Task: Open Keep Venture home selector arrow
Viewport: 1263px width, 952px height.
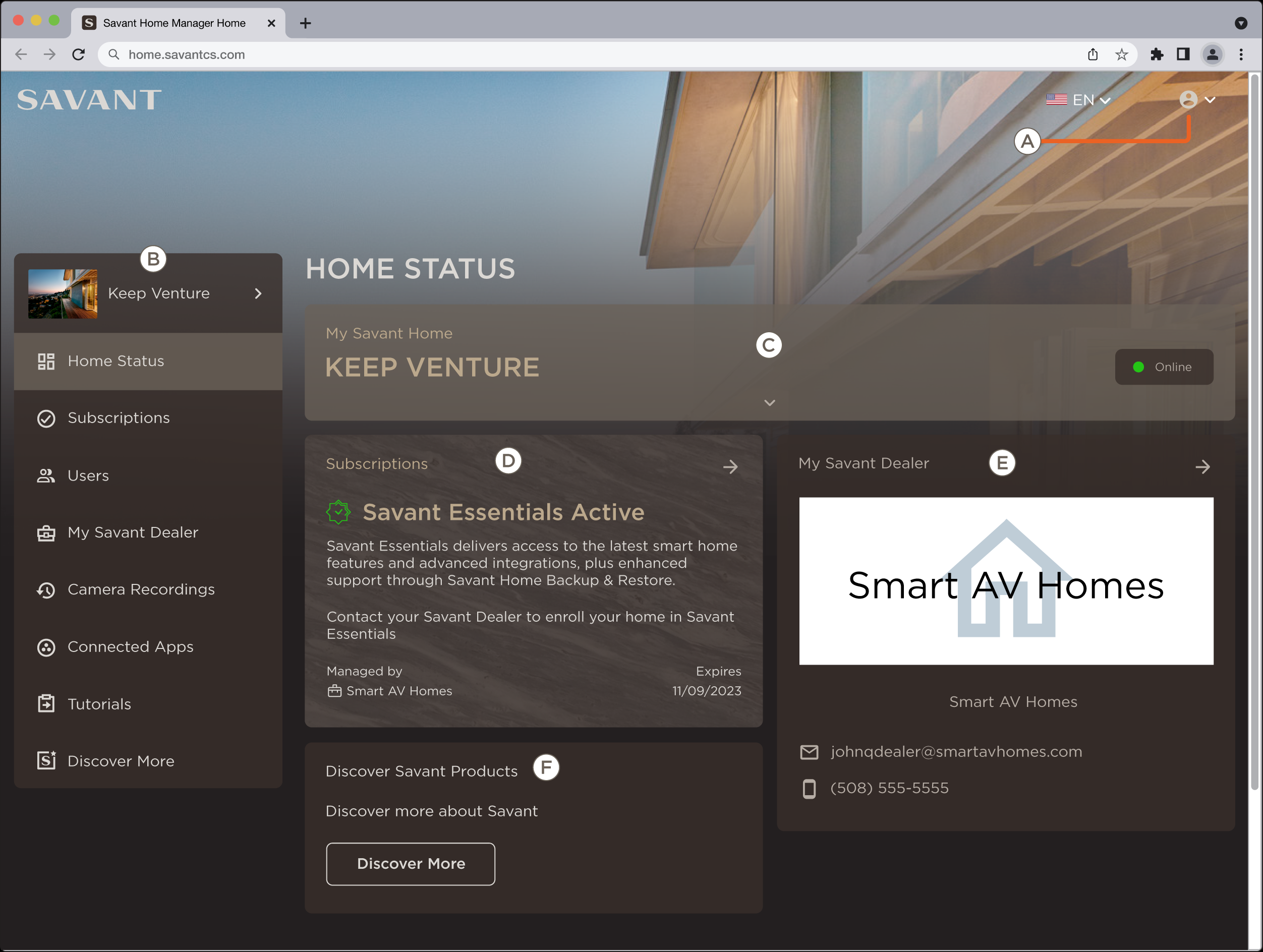Action: click(258, 293)
